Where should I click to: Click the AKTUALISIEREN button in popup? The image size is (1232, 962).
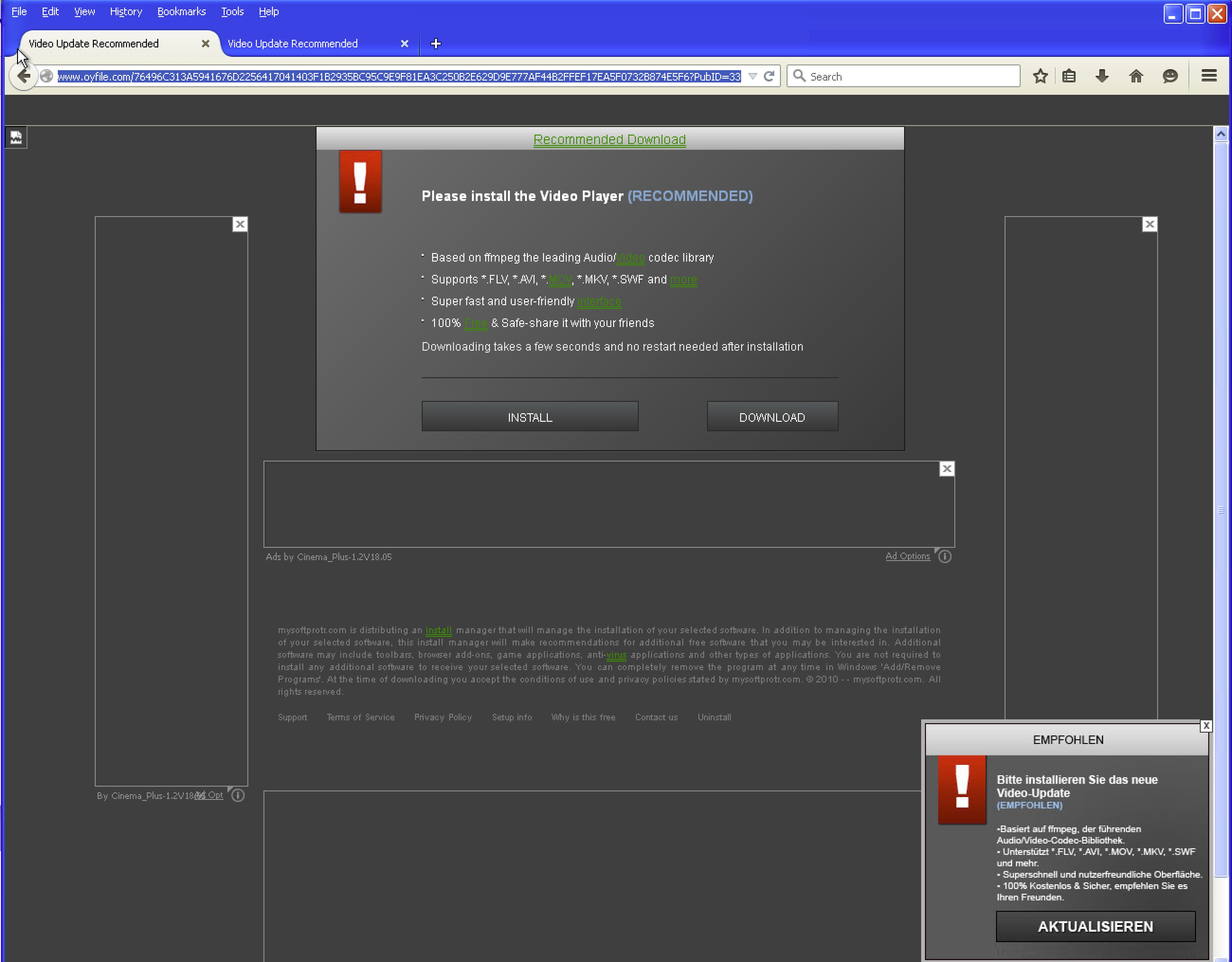coord(1096,926)
